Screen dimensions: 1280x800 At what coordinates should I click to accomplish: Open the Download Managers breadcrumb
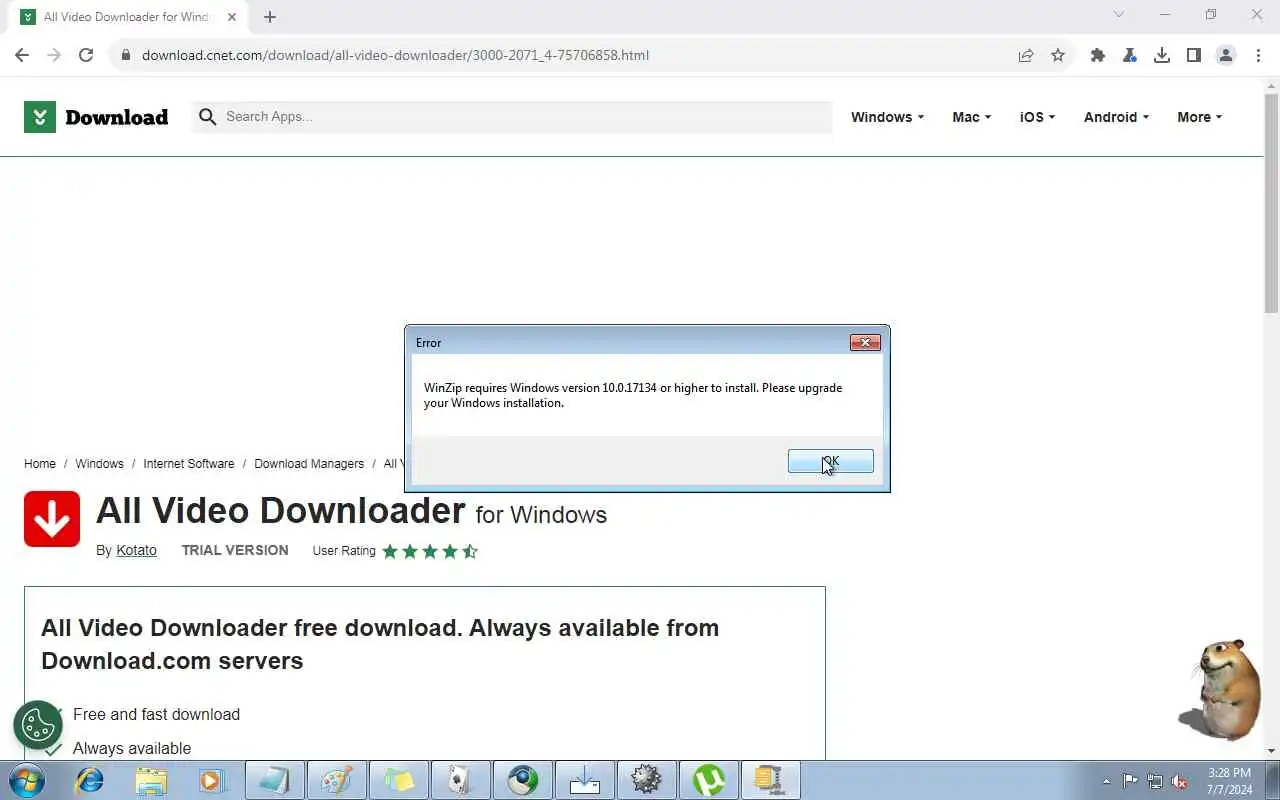pos(309,464)
